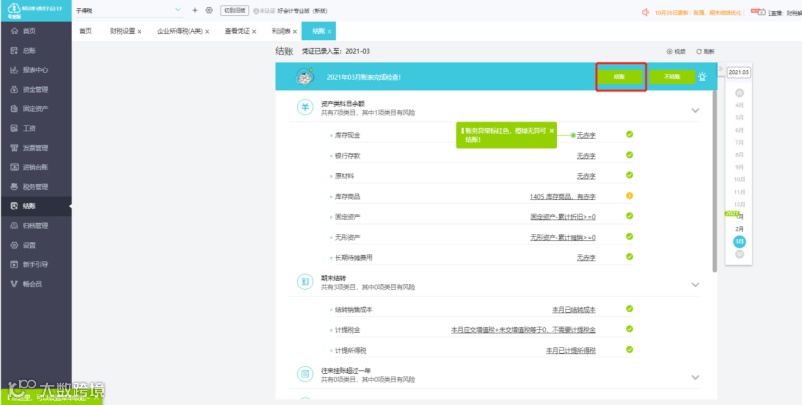Screen dimensions: 802x405
Task: Click the 2021.03 period input field
Action: pos(739,72)
